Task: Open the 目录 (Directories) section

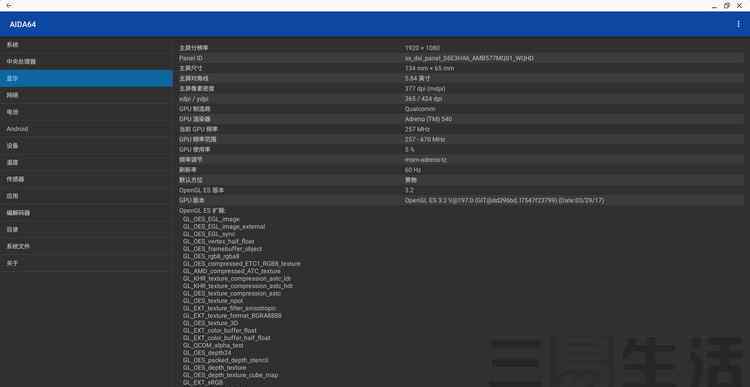Action: pyautogui.click(x=86, y=230)
